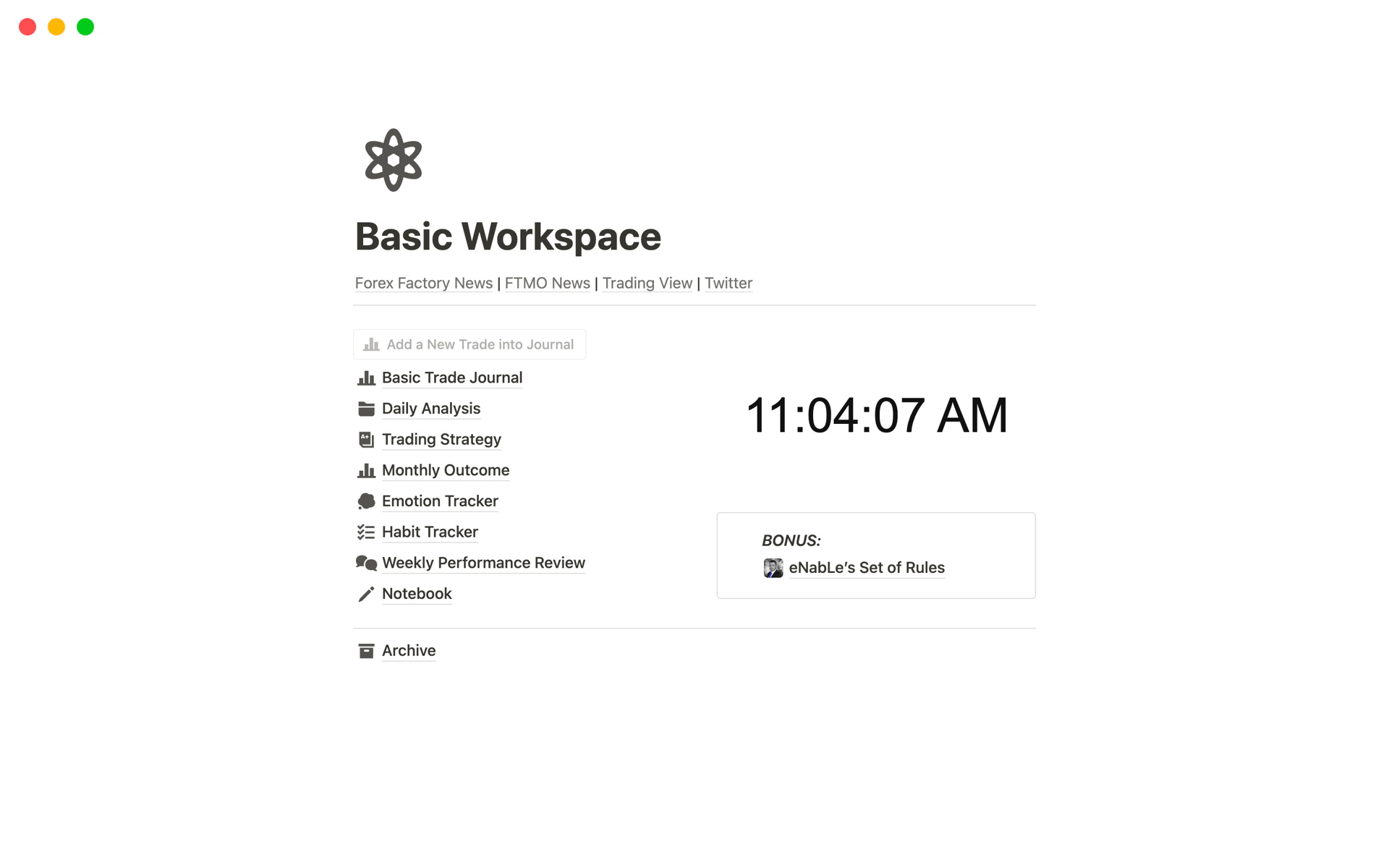Viewport: 1389px width, 868px height.
Task: Click the Notebook pencil icon
Action: 365,593
